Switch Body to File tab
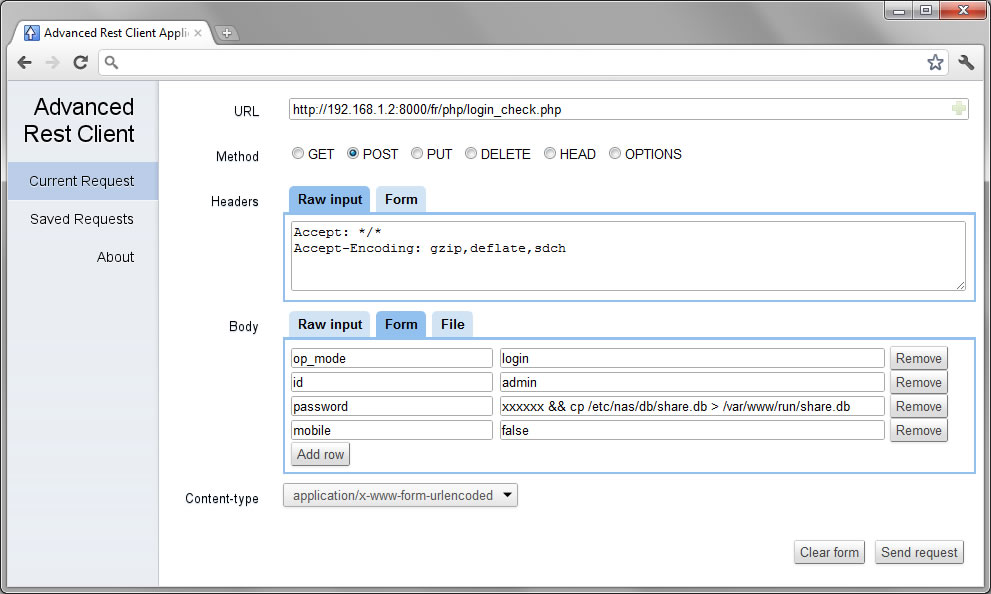The height and width of the screenshot is (594, 991). (x=453, y=325)
